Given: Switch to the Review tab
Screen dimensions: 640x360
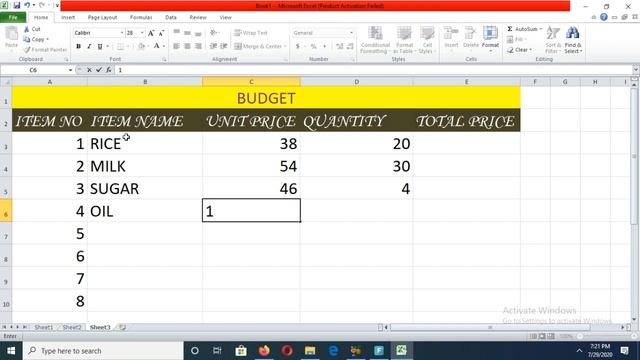Looking at the screenshot, I should pos(198,17).
